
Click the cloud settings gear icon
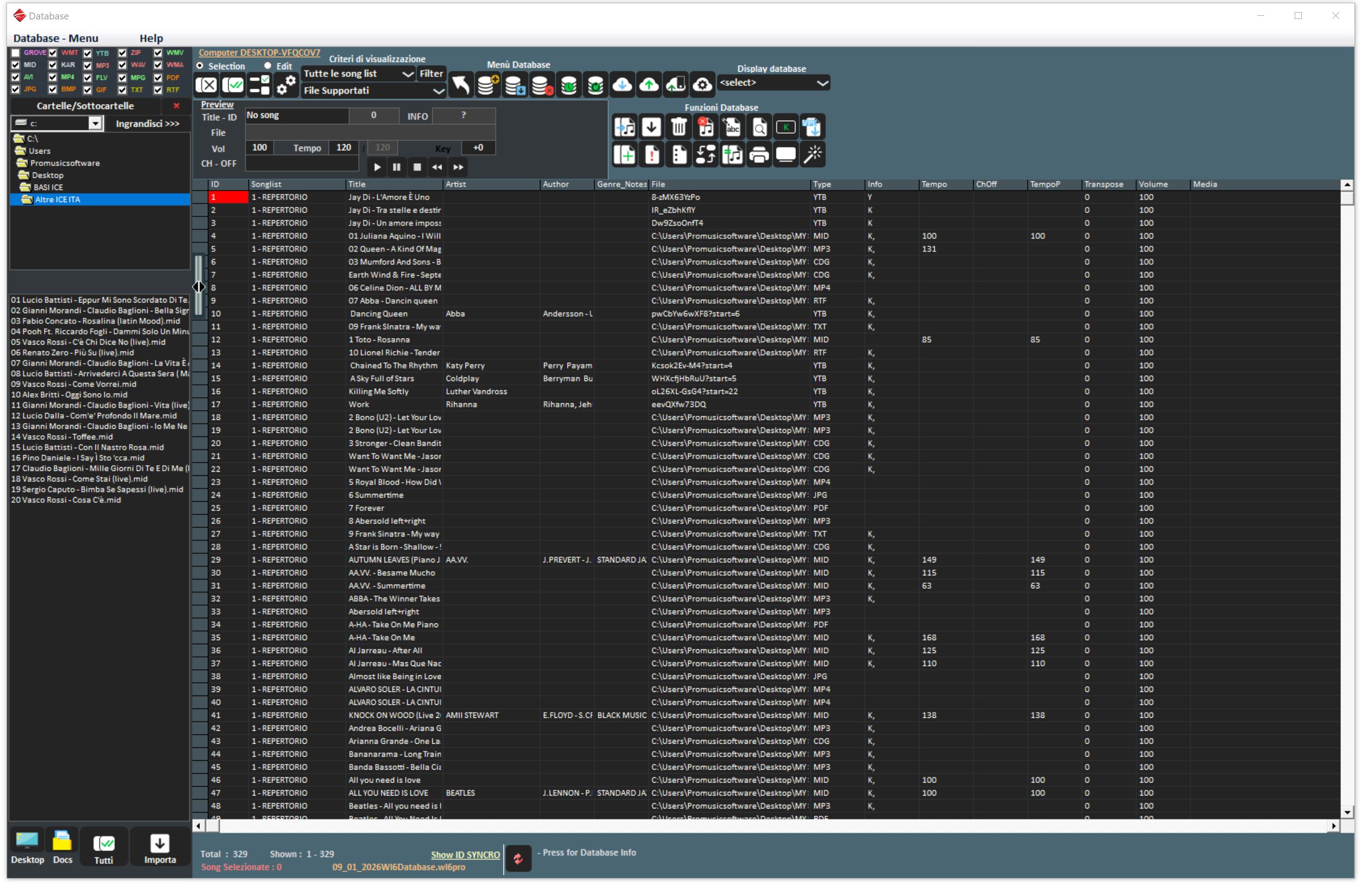coord(702,85)
